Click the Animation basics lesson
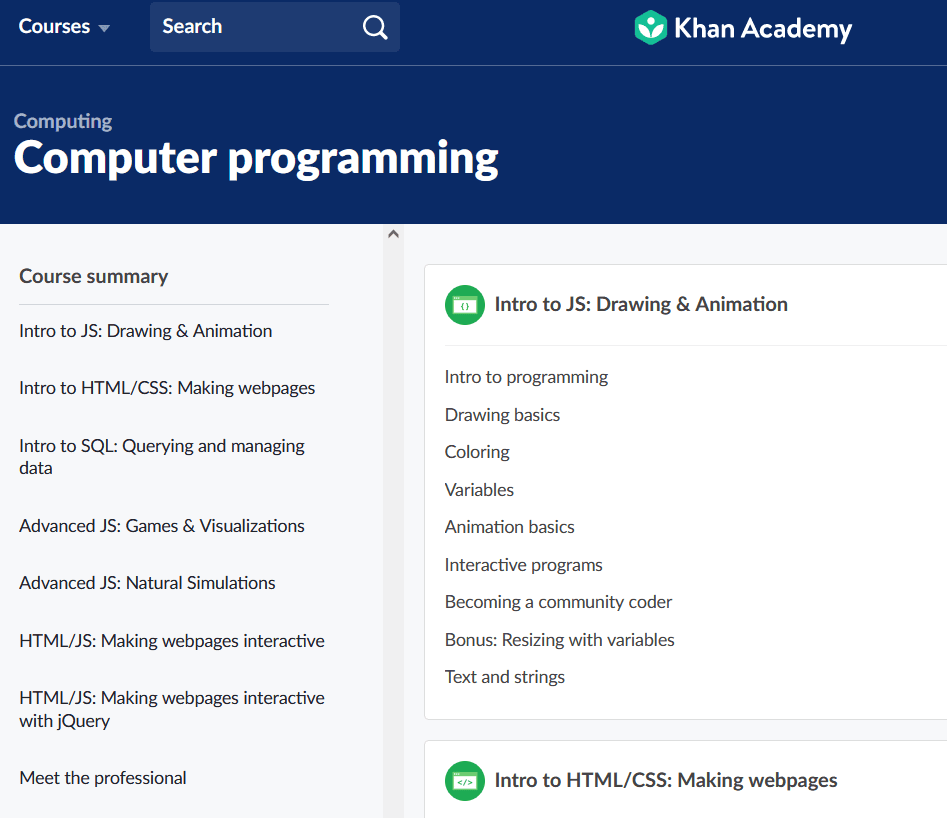This screenshot has height=818, width=947. (509, 527)
